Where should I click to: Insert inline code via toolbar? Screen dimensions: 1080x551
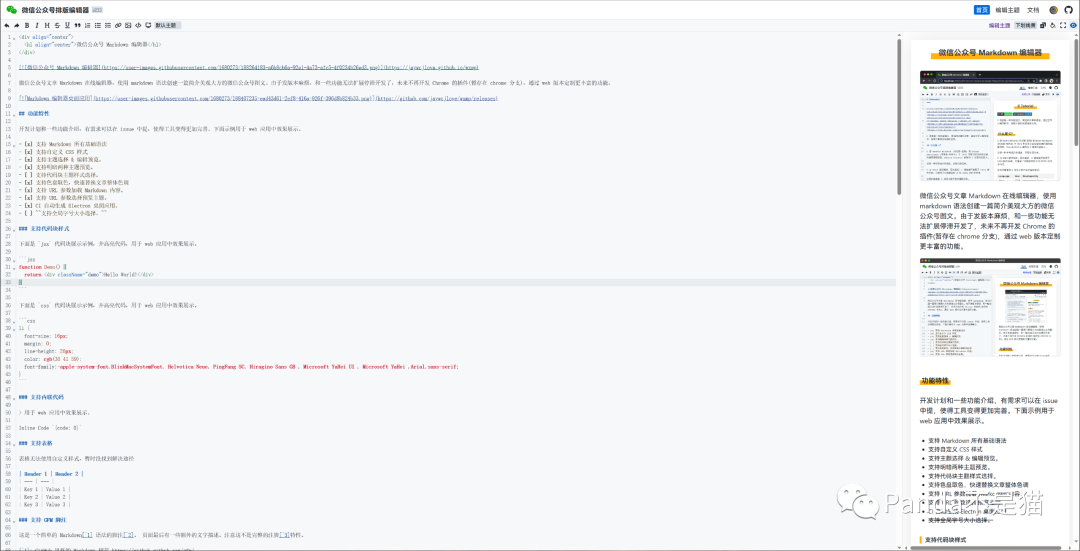point(138,25)
